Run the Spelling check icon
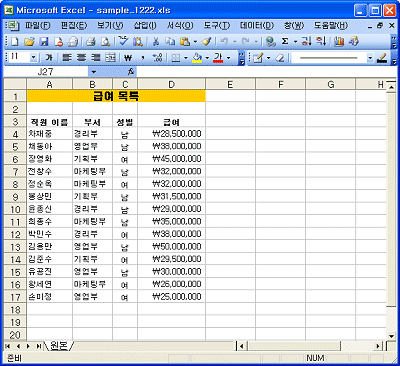This screenshot has width=400, height=366. [x=123, y=41]
